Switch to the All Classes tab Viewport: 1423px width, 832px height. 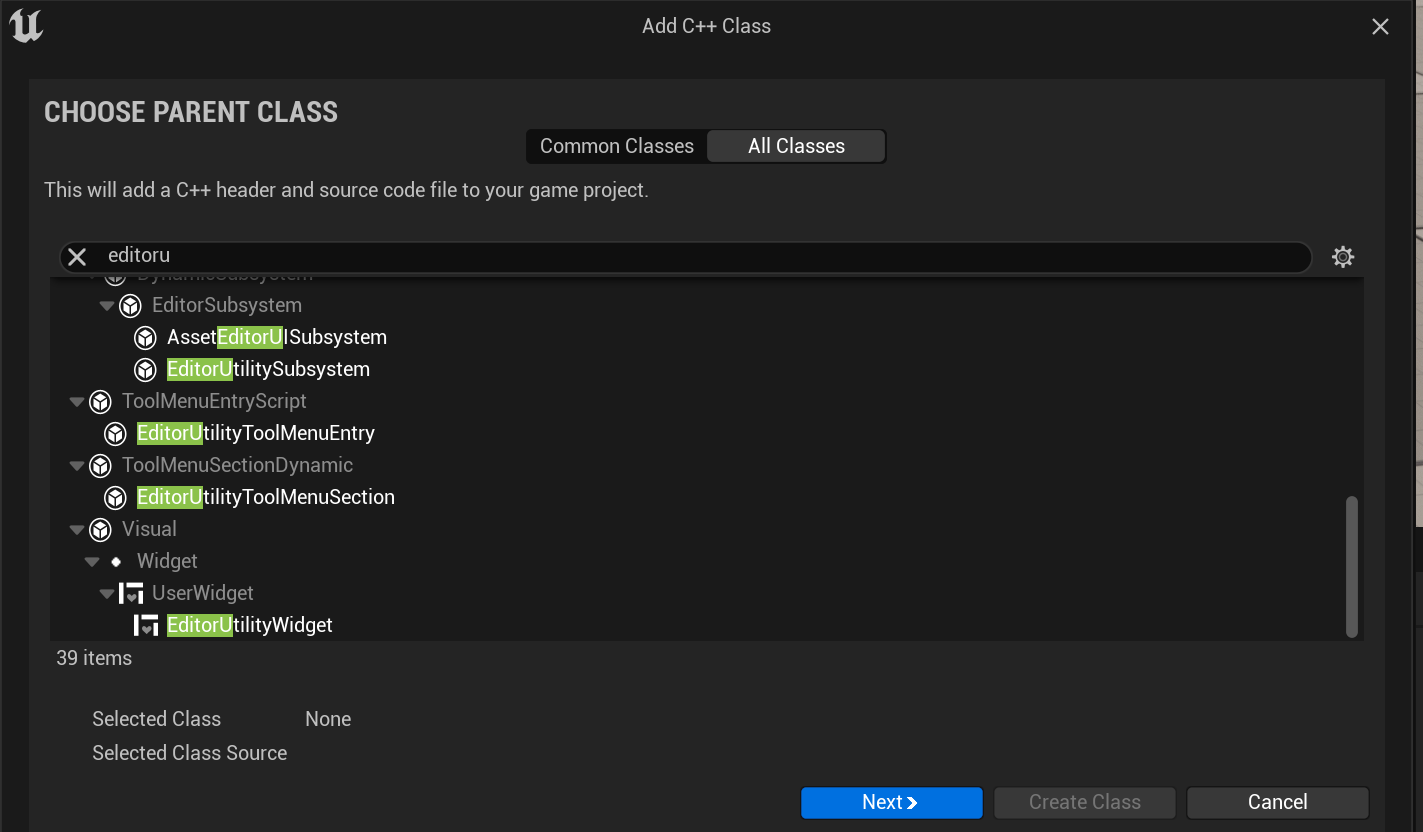click(x=796, y=146)
